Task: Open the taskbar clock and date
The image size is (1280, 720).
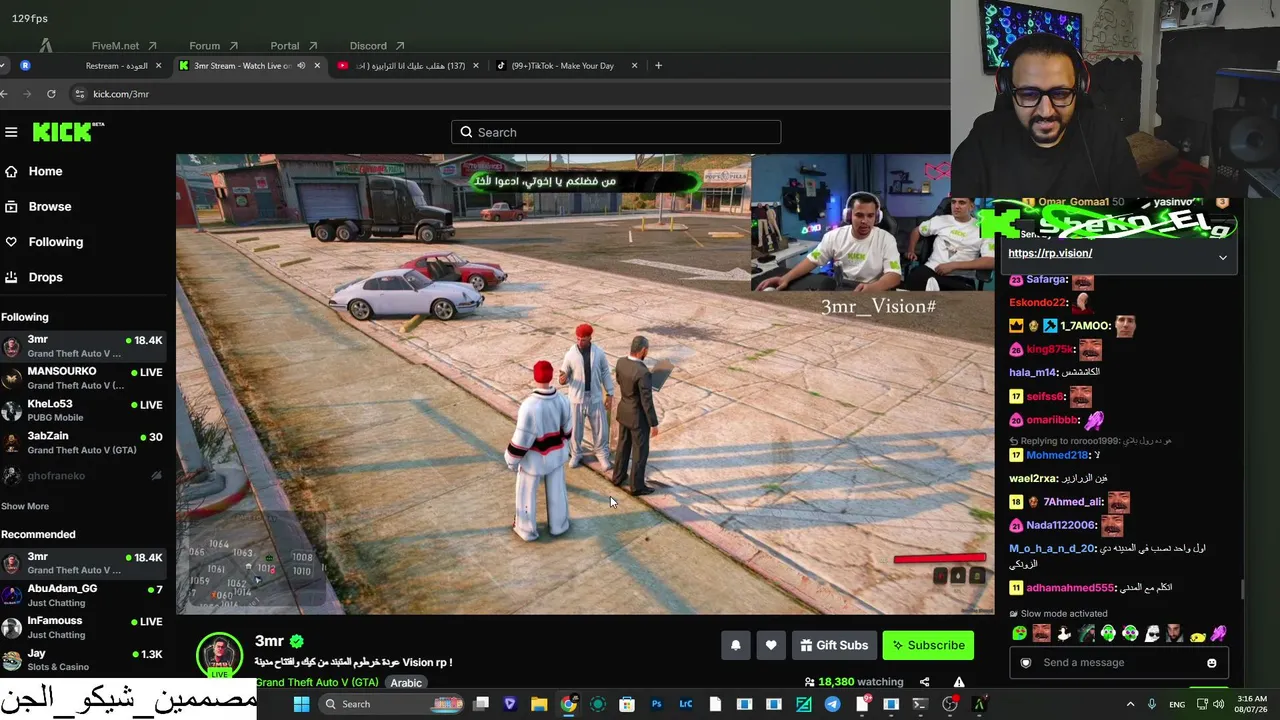Action: coord(1251,704)
